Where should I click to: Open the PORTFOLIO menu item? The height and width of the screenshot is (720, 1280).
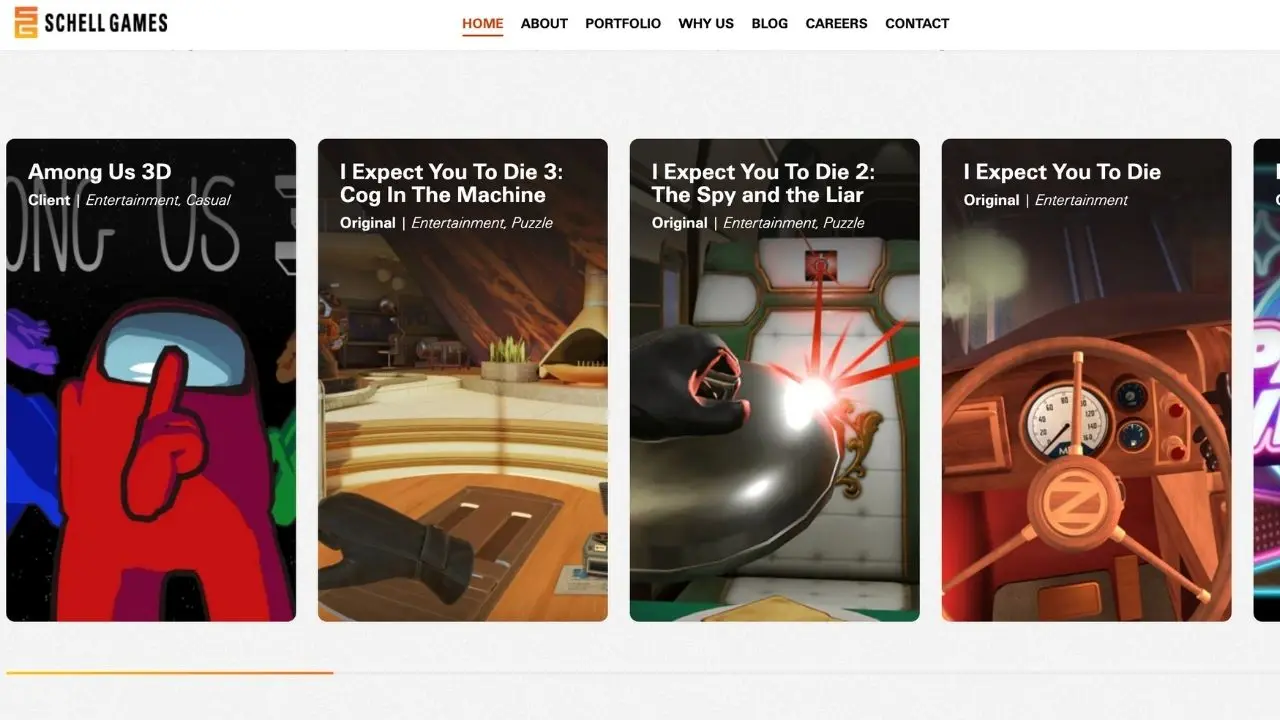click(x=623, y=23)
